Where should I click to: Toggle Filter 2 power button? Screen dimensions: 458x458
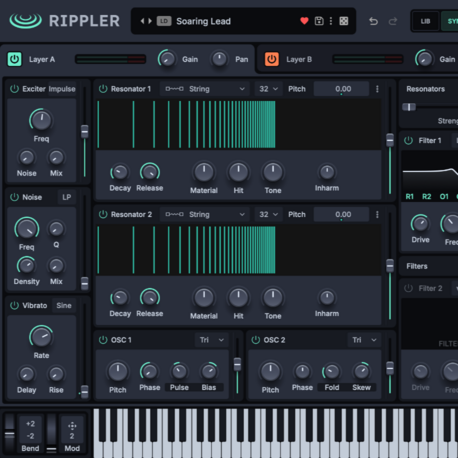408,288
